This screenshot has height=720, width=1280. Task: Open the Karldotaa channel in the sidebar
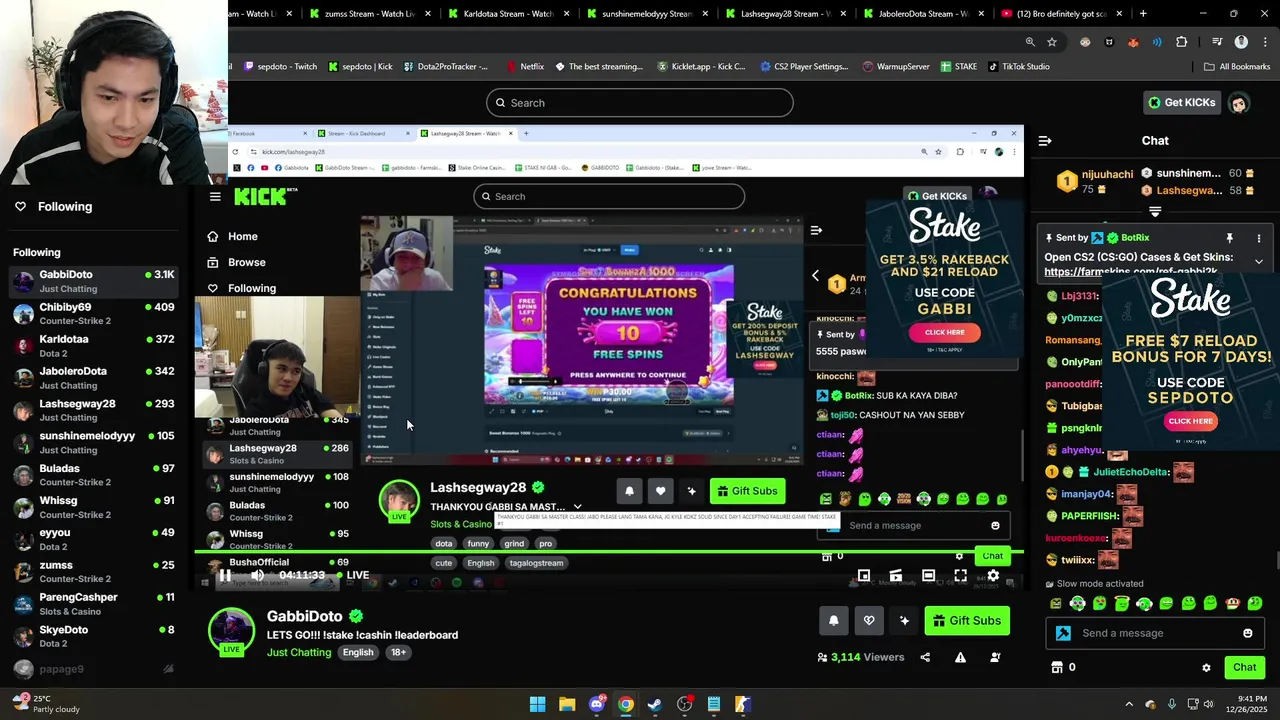point(95,345)
